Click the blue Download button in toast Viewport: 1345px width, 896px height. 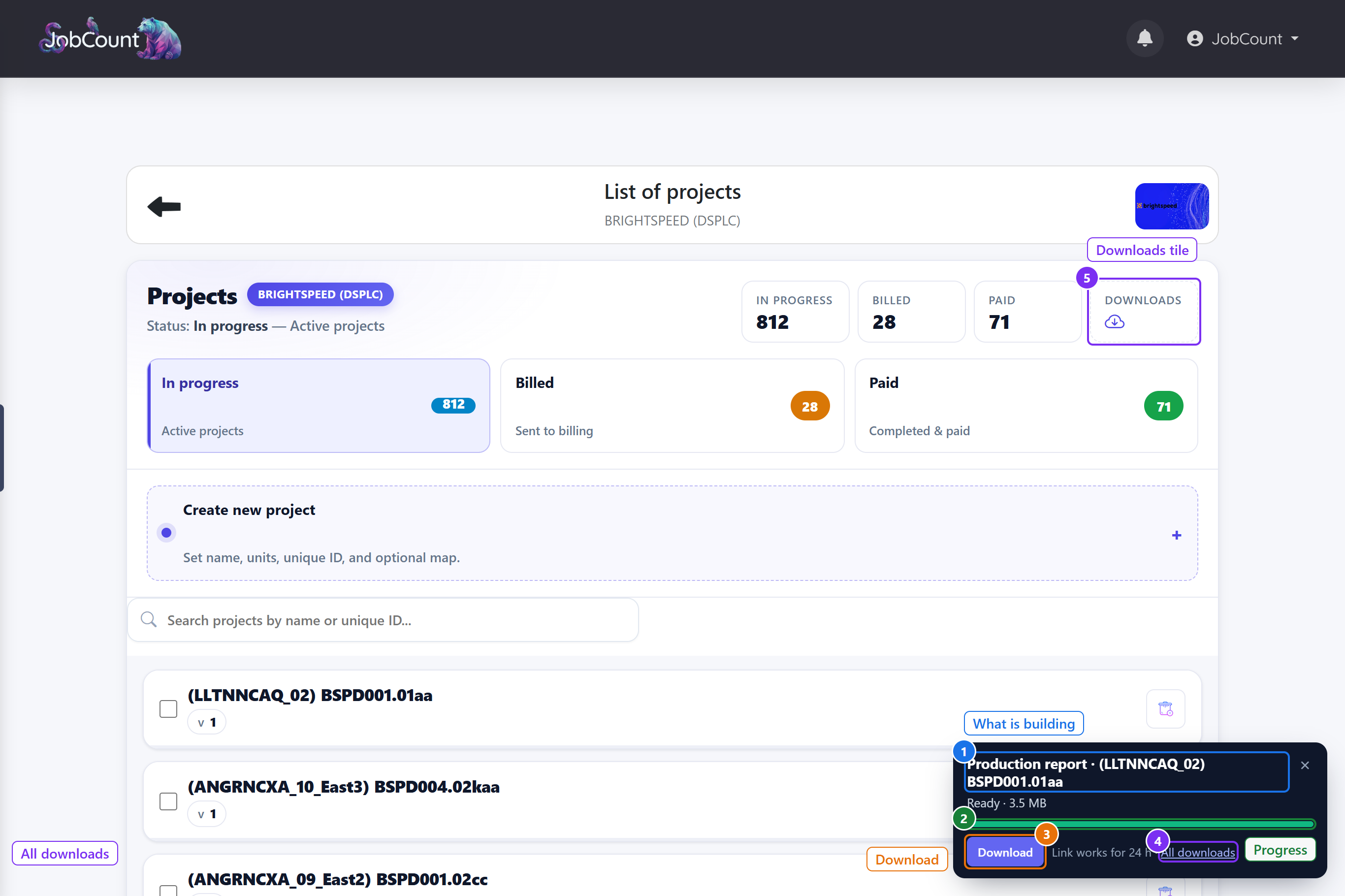1004,852
